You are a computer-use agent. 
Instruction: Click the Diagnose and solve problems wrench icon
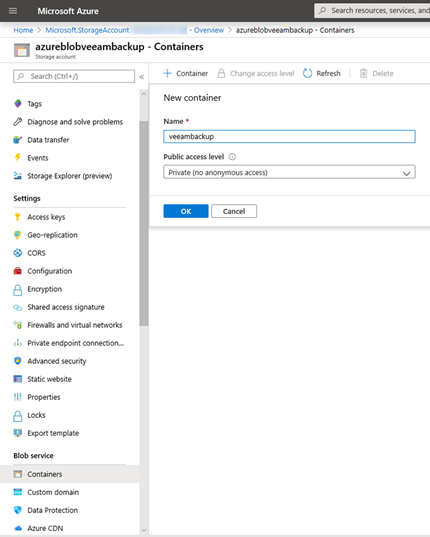point(17,122)
